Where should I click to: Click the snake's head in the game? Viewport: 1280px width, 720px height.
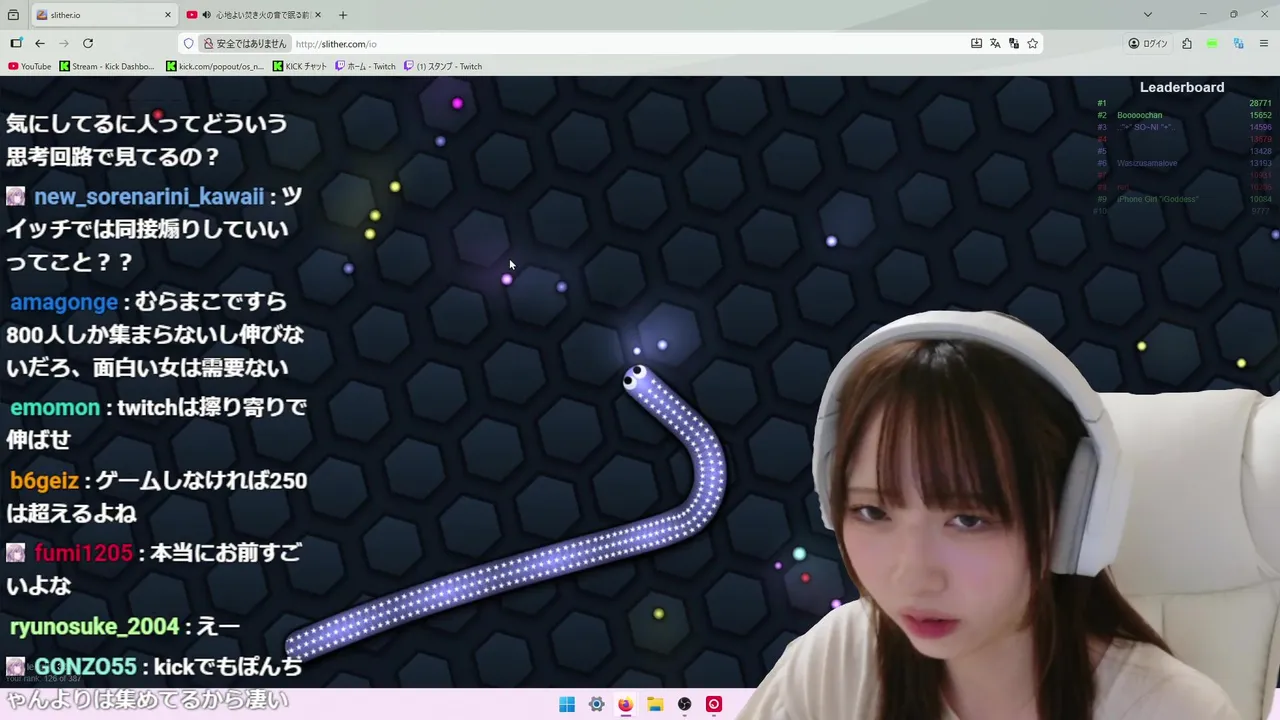(x=635, y=377)
